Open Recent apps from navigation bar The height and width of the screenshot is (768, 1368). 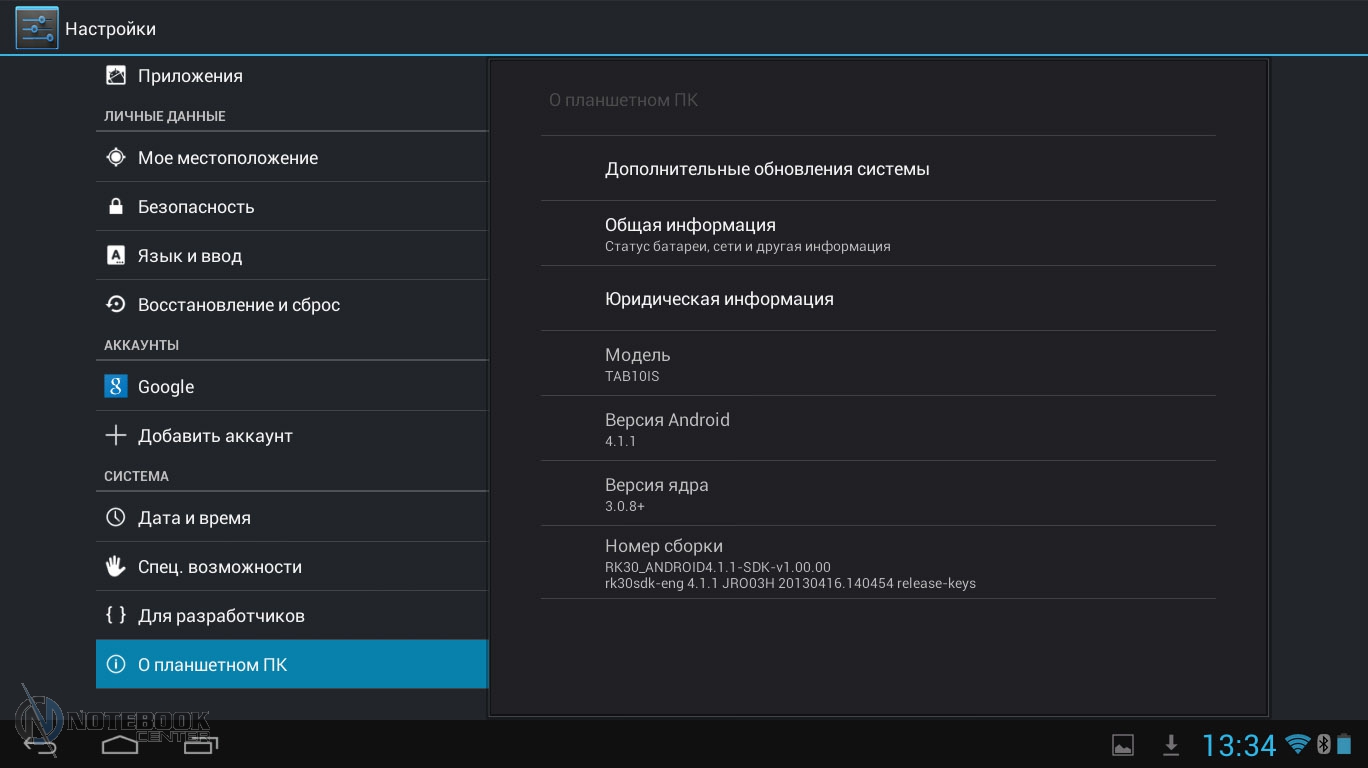[x=200, y=745]
